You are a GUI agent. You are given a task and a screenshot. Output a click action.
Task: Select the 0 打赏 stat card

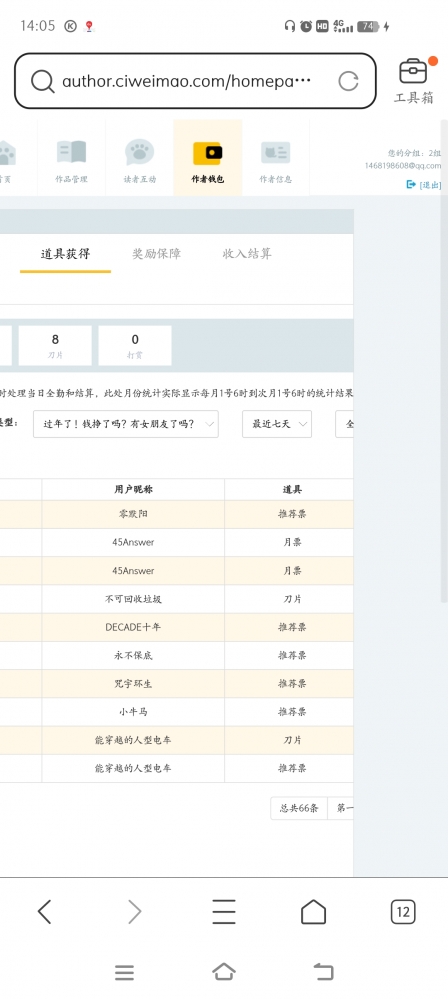pyautogui.click(x=134, y=345)
